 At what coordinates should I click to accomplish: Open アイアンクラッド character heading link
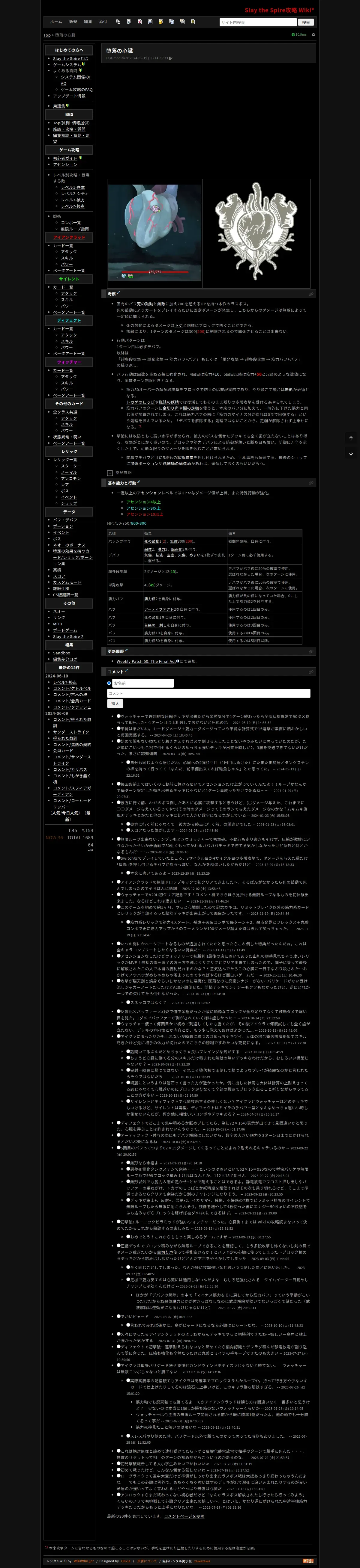[69, 237]
